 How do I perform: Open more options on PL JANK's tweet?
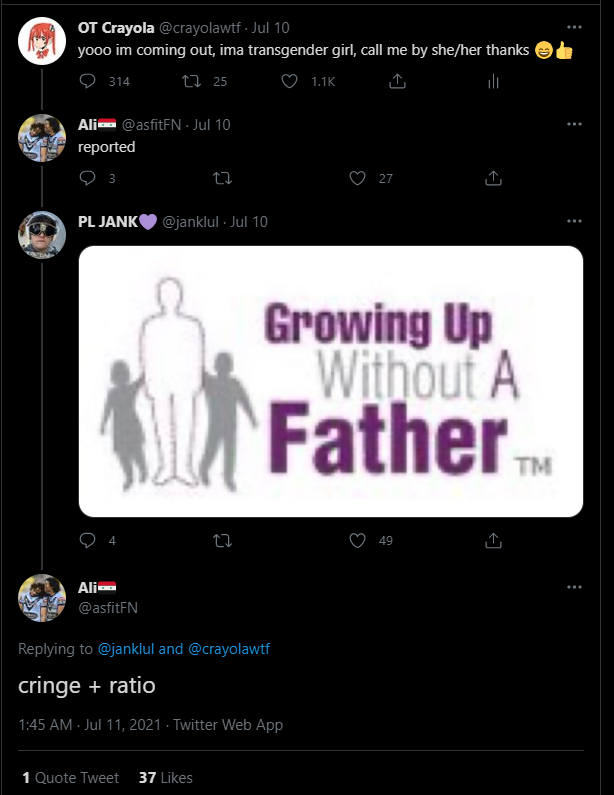point(574,221)
